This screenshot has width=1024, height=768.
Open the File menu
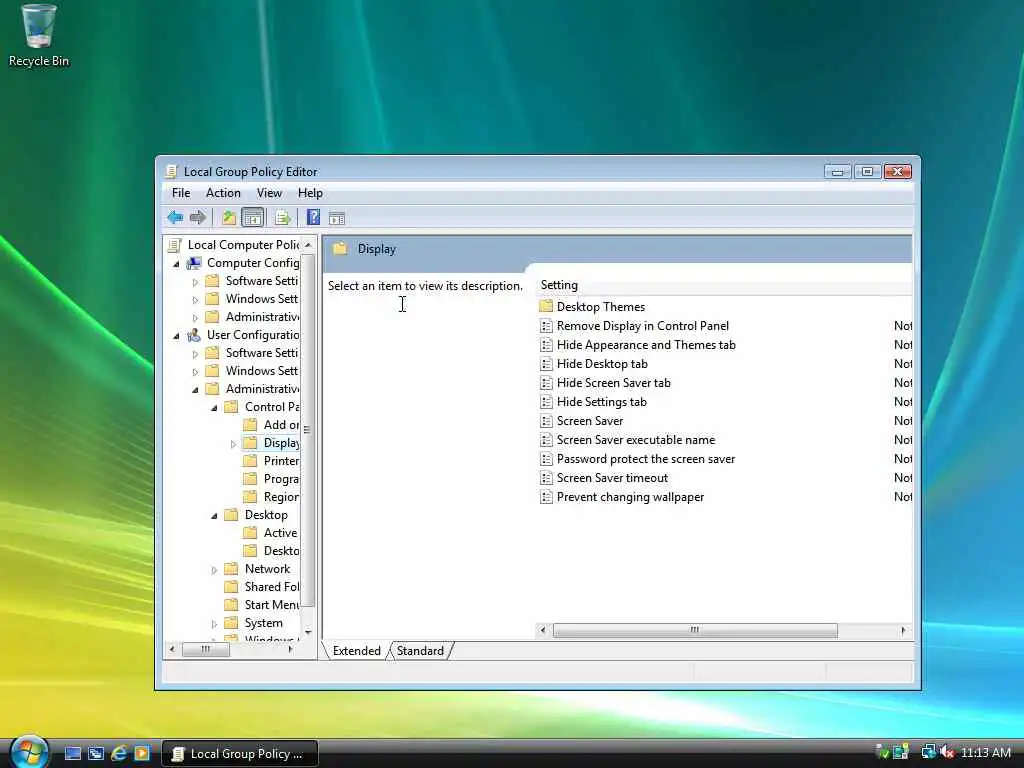[181, 193]
